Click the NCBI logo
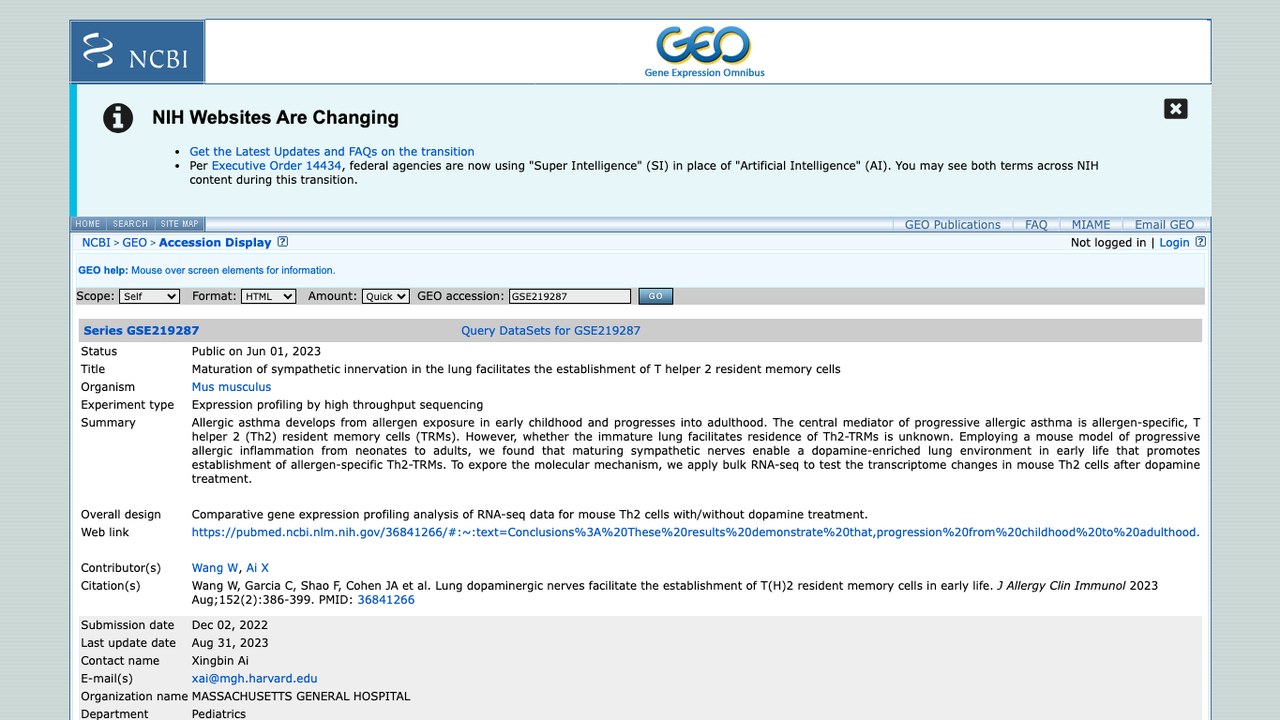The image size is (1280, 720). 137,51
